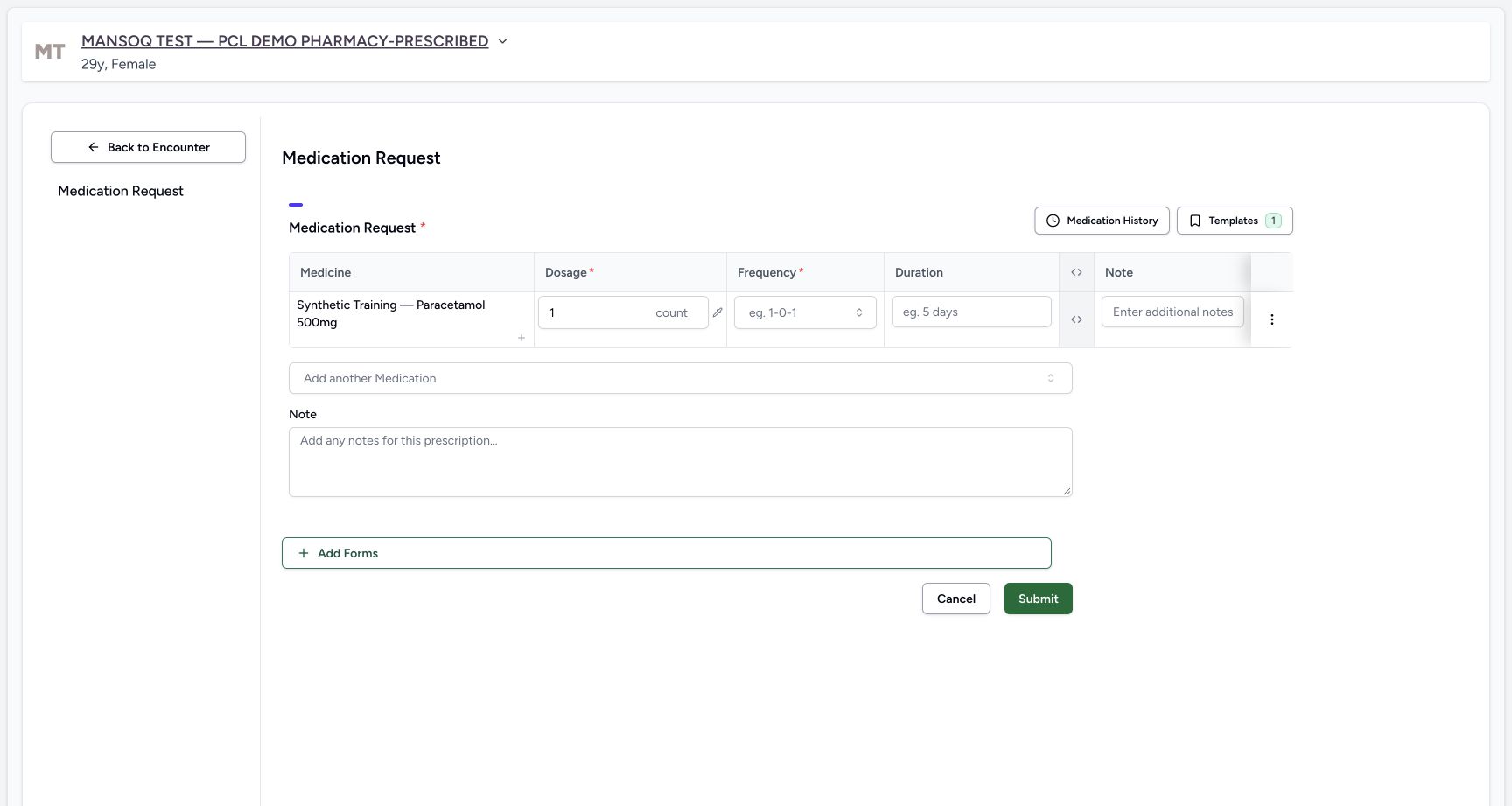Open the Templates list
Viewport: 1512px width, 806px height.
pyautogui.click(x=1235, y=221)
